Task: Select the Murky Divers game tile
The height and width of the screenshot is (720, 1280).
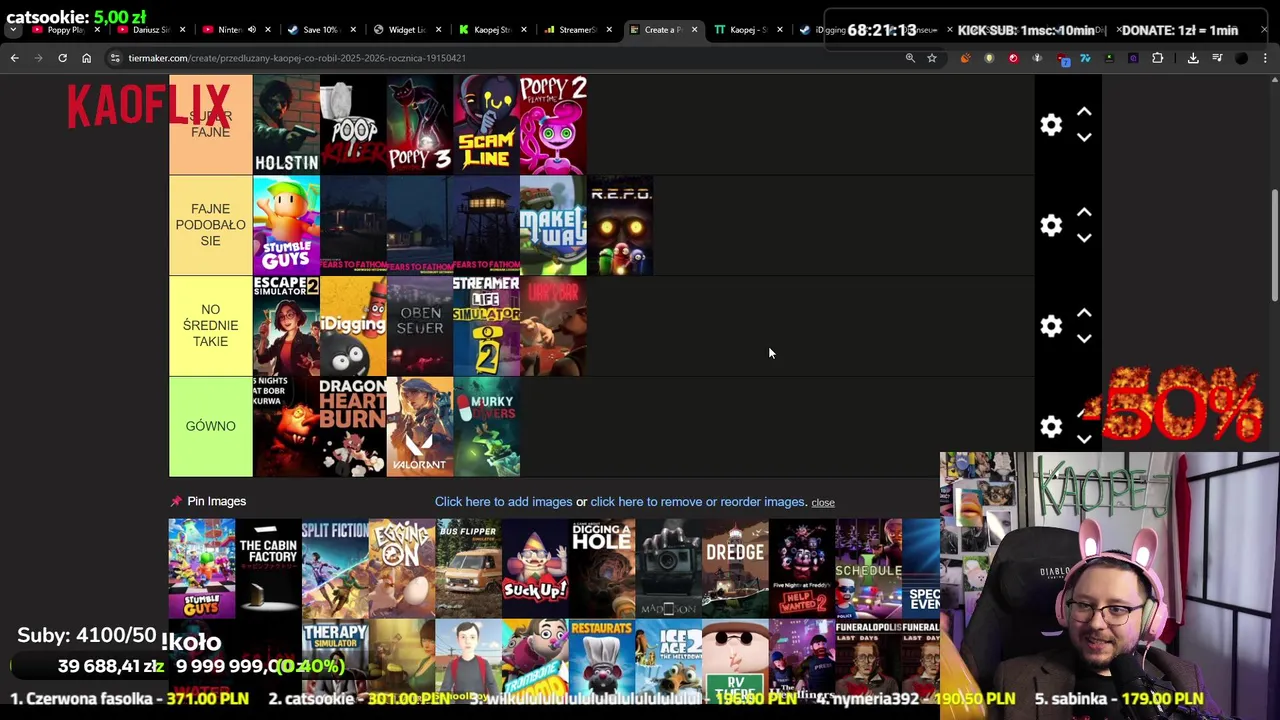Action: click(486, 427)
